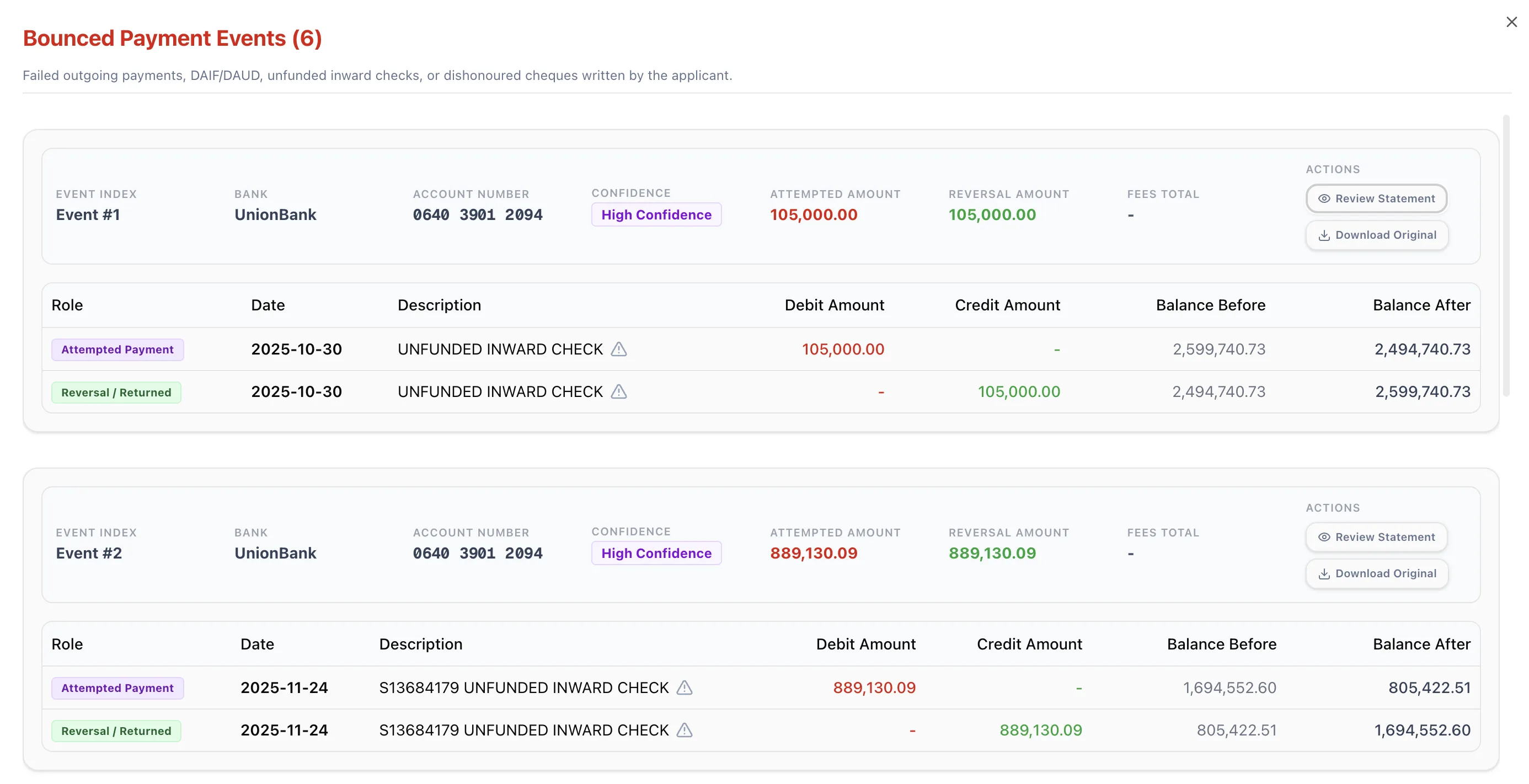Viewport: 1529px width, 784px height.
Task: Click the Balance After header in Event #2 table
Action: point(1421,644)
